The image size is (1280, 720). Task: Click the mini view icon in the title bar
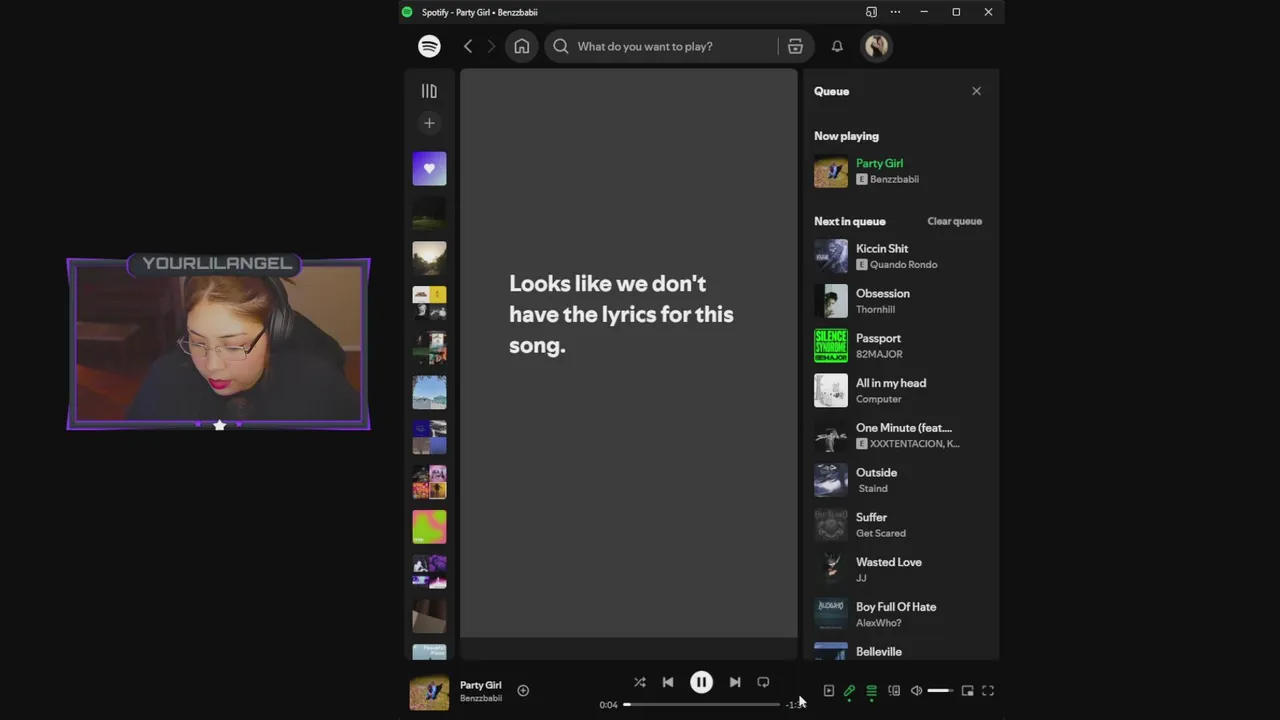(871, 12)
